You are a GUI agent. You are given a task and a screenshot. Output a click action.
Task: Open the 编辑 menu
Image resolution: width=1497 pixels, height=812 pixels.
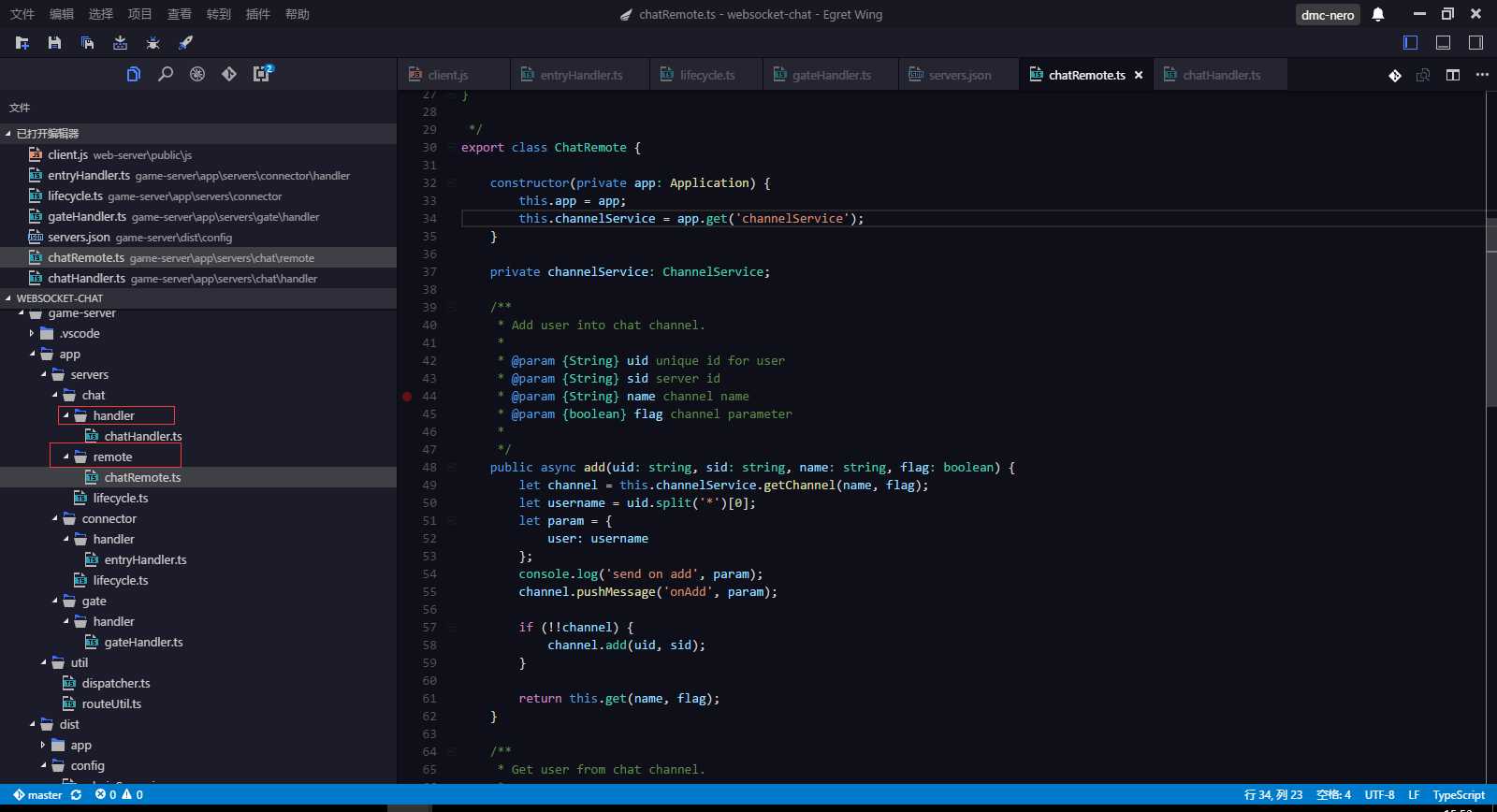(x=62, y=14)
